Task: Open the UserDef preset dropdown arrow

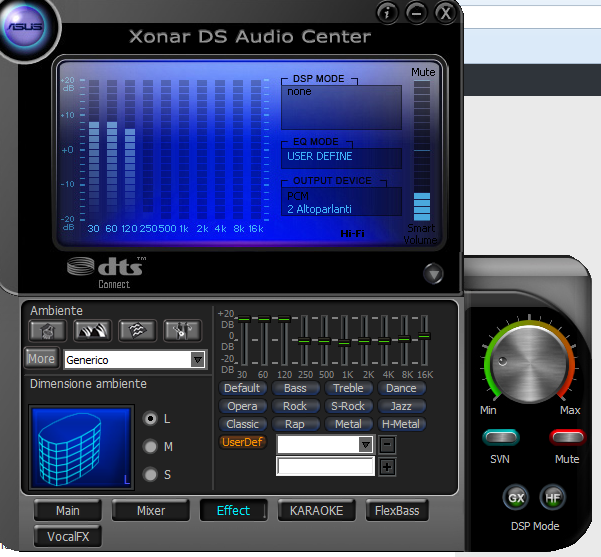Action: coord(366,445)
